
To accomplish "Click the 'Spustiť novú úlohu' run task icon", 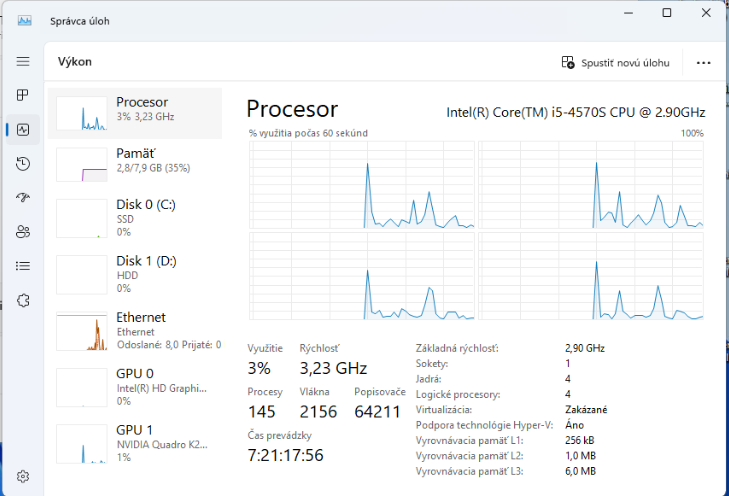I will pyautogui.click(x=568, y=62).
